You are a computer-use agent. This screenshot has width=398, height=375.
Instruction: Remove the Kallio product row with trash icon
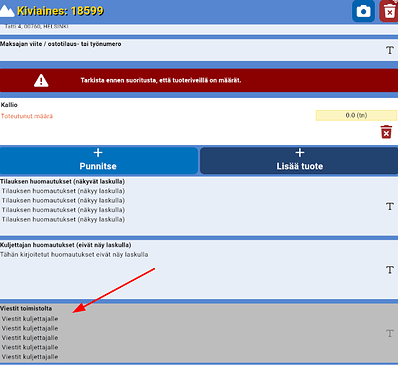(386, 132)
